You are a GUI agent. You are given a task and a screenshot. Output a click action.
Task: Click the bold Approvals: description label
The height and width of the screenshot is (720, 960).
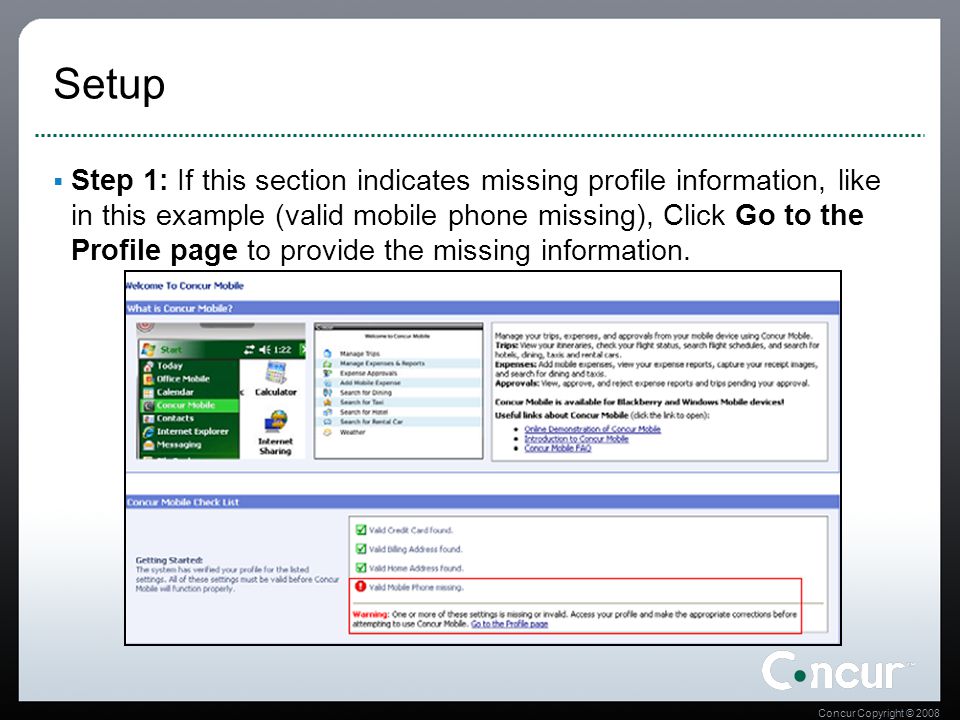(517, 383)
